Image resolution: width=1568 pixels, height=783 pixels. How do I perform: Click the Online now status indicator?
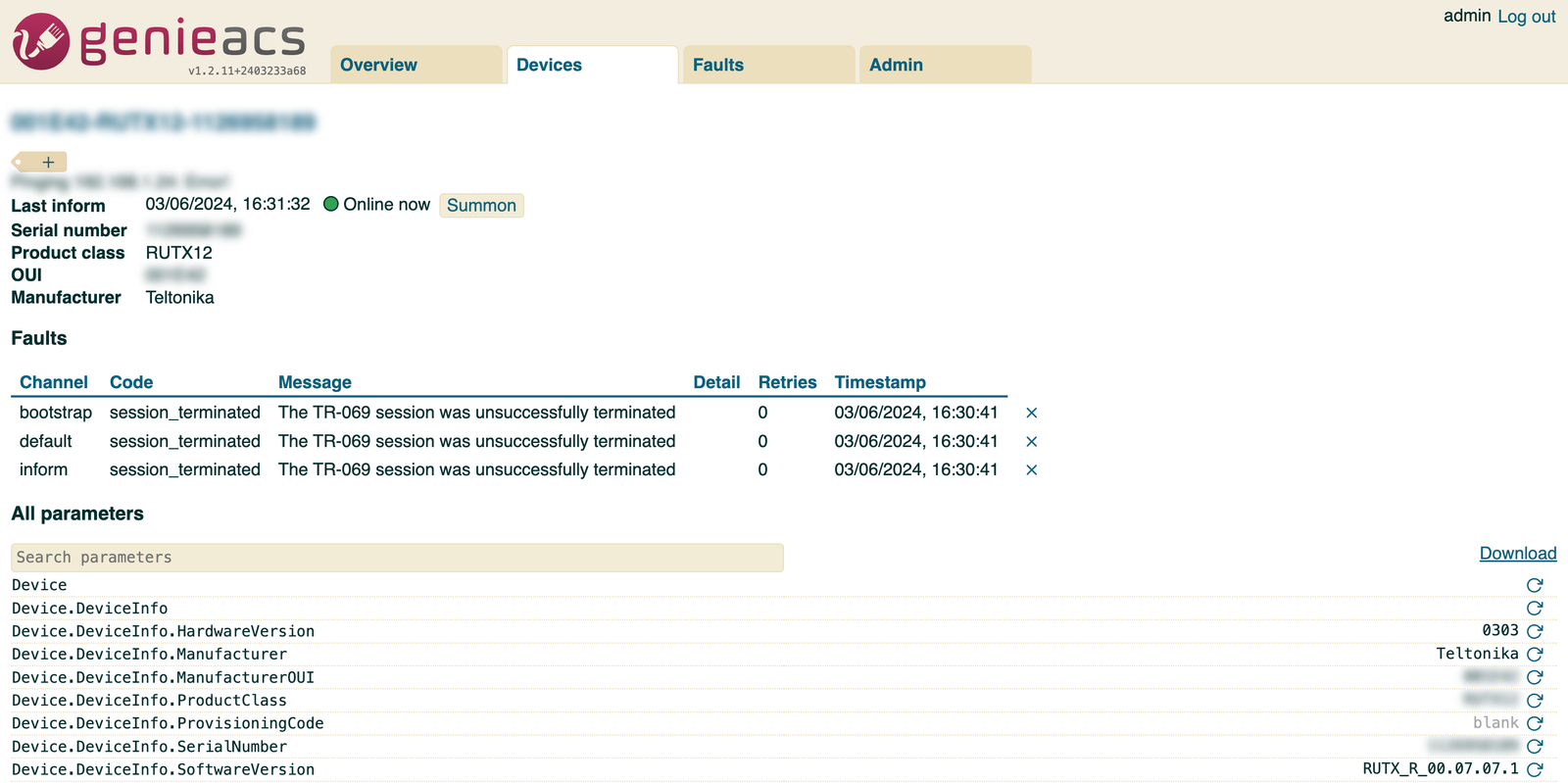(x=376, y=204)
